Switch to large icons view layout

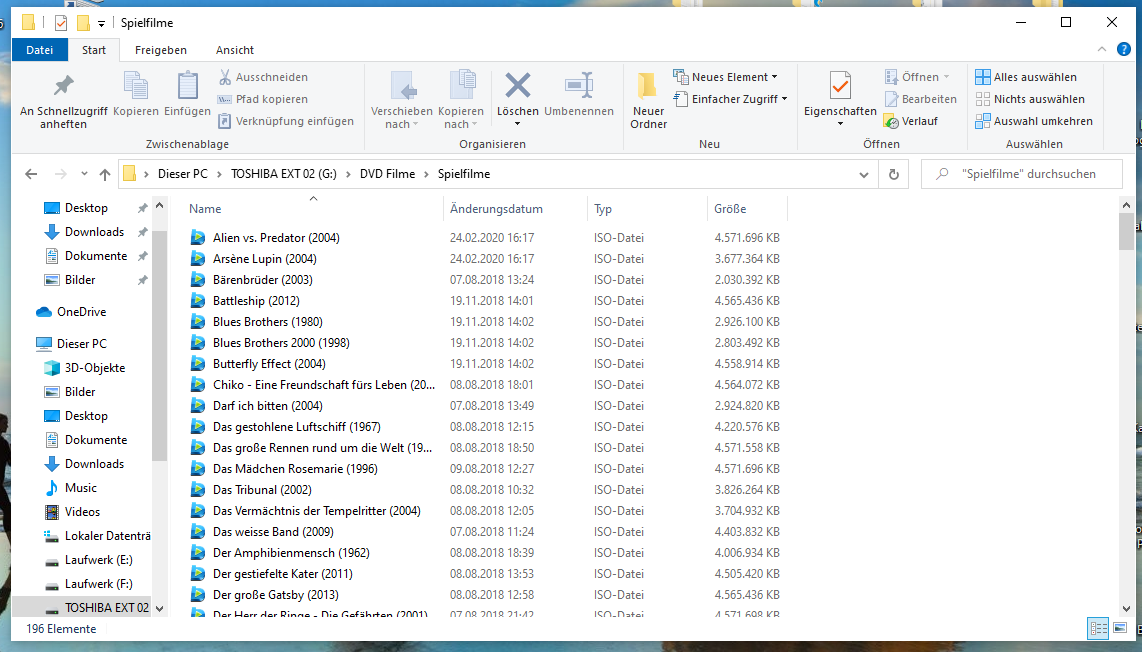click(x=1120, y=628)
